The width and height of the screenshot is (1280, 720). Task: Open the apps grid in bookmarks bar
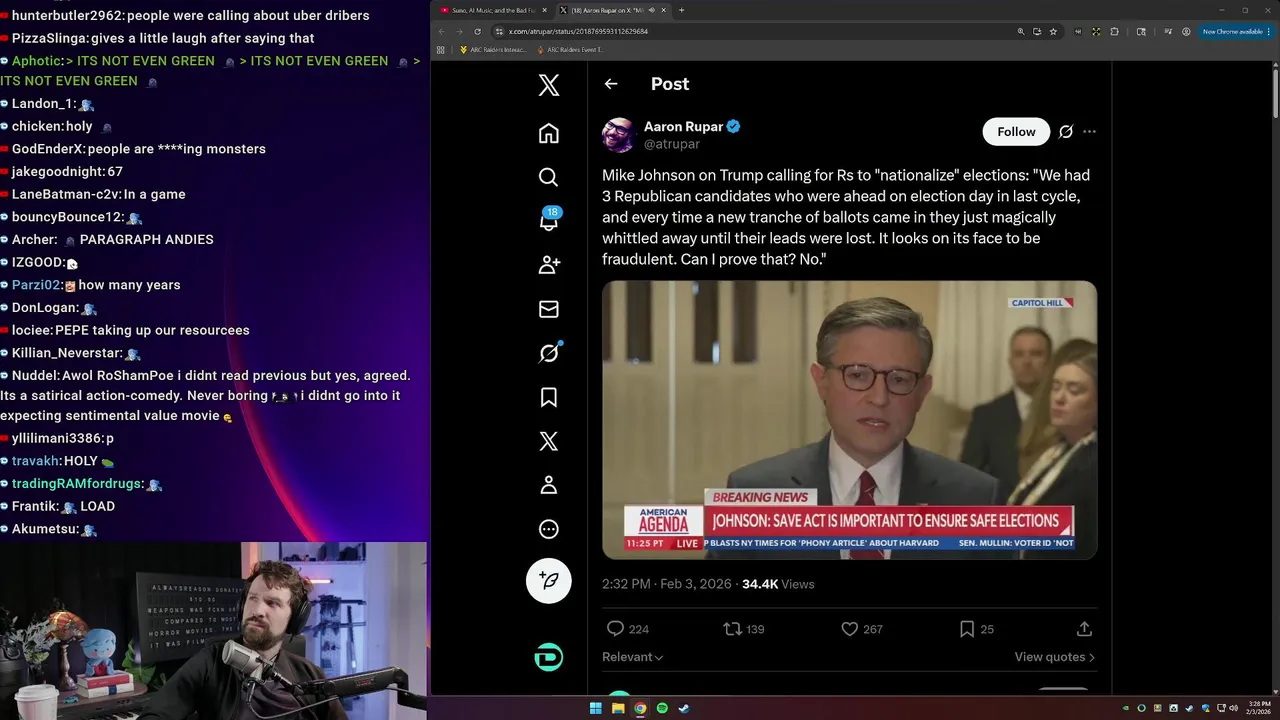[x=440, y=49]
